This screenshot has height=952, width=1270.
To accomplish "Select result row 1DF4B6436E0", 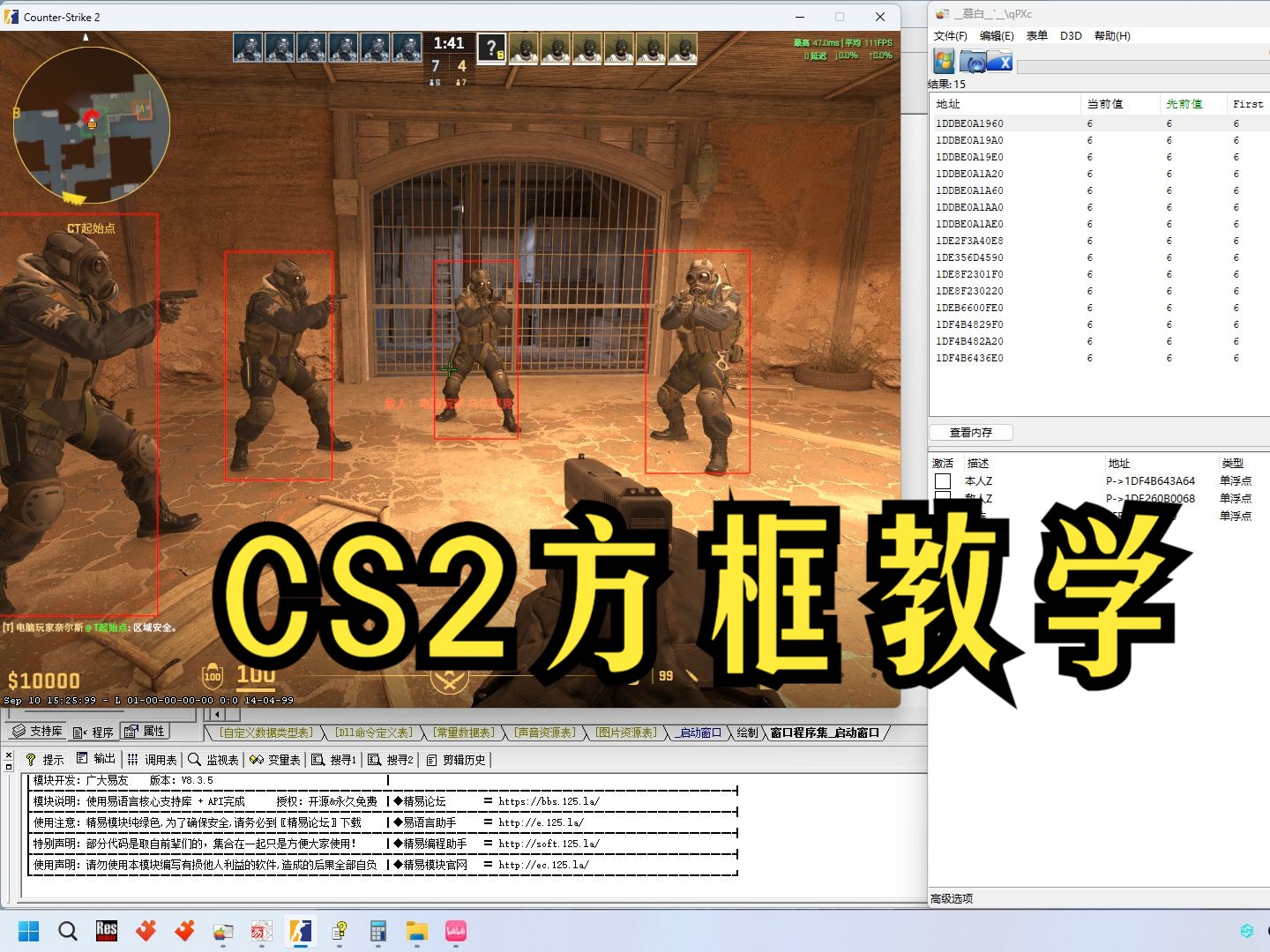I will (x=1100, y=358).
